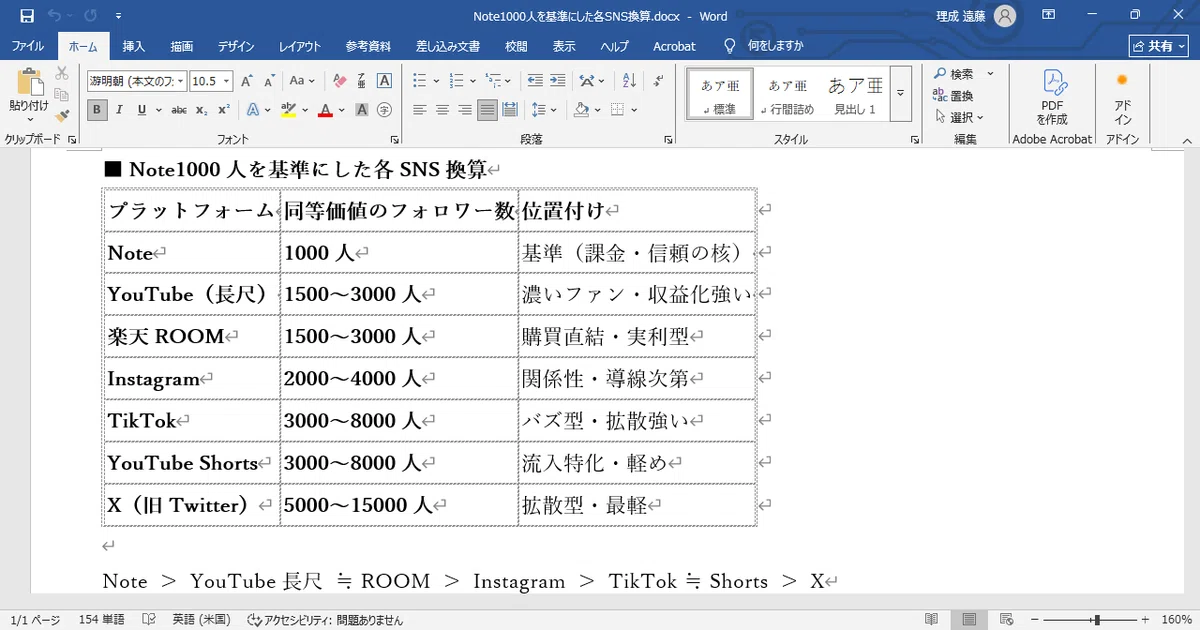Click 何をしますか tell-me search box
Screen dimensions: 1200x630
coord(764,46)
